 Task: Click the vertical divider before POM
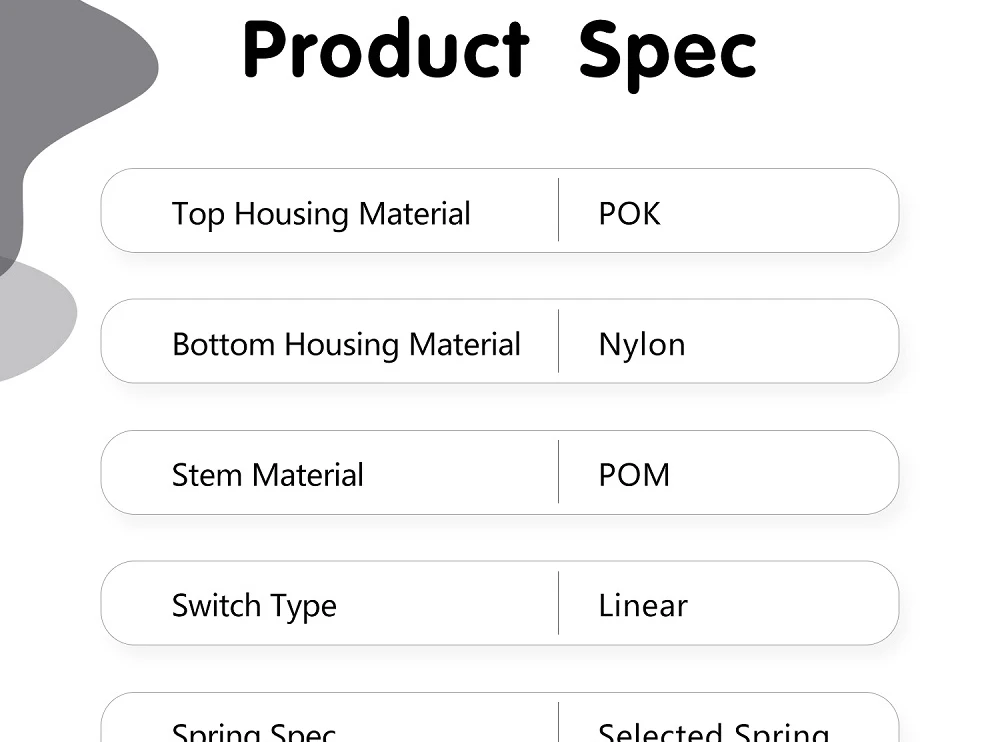pyautogui.click(x=558, y=472)
